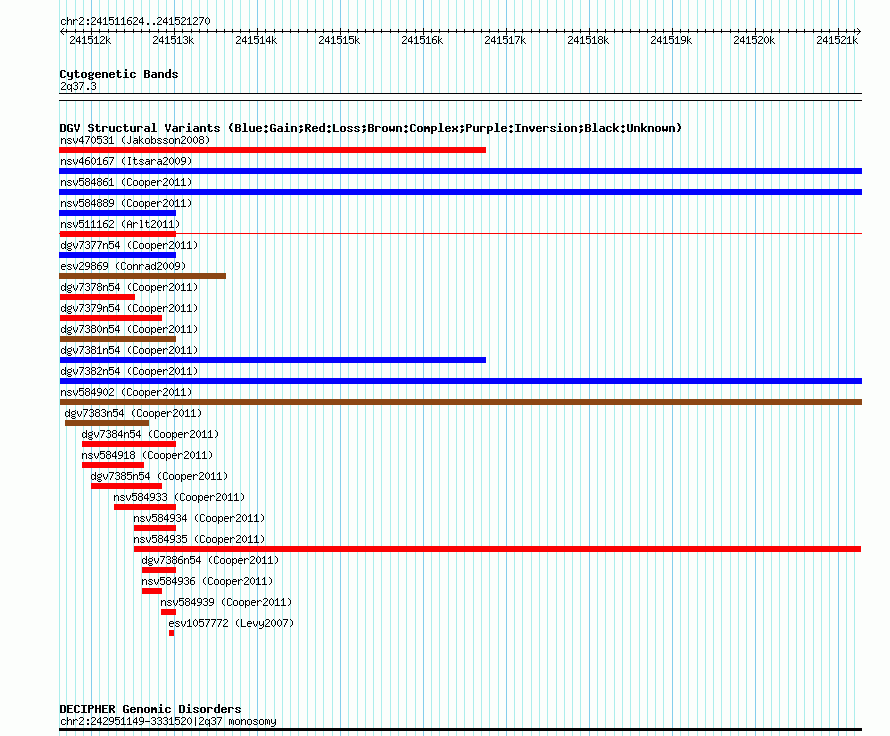Select the red nsv470531 loss bar
The height and width of the screenshot is (736, 890).
[x=272, y=150]
